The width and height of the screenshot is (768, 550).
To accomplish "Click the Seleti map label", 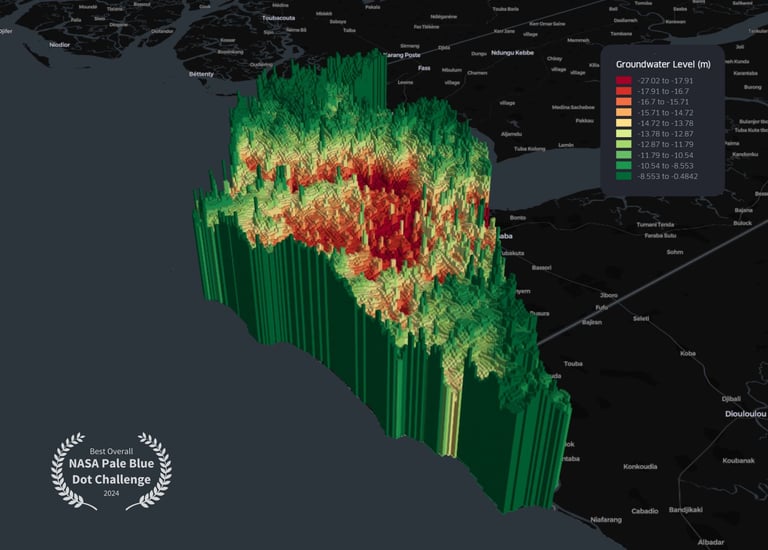I will tap(641, 318).
